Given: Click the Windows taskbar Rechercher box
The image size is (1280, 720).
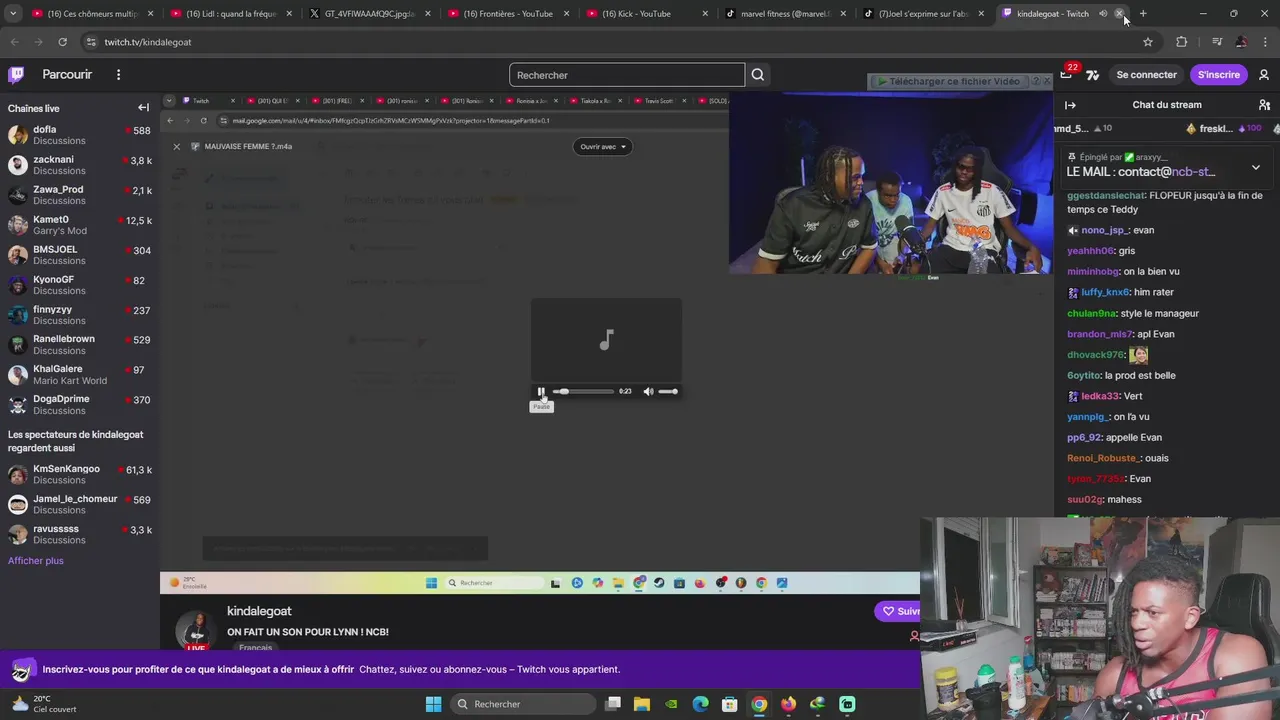Looking at the screenshot, I should coord(522,704).
